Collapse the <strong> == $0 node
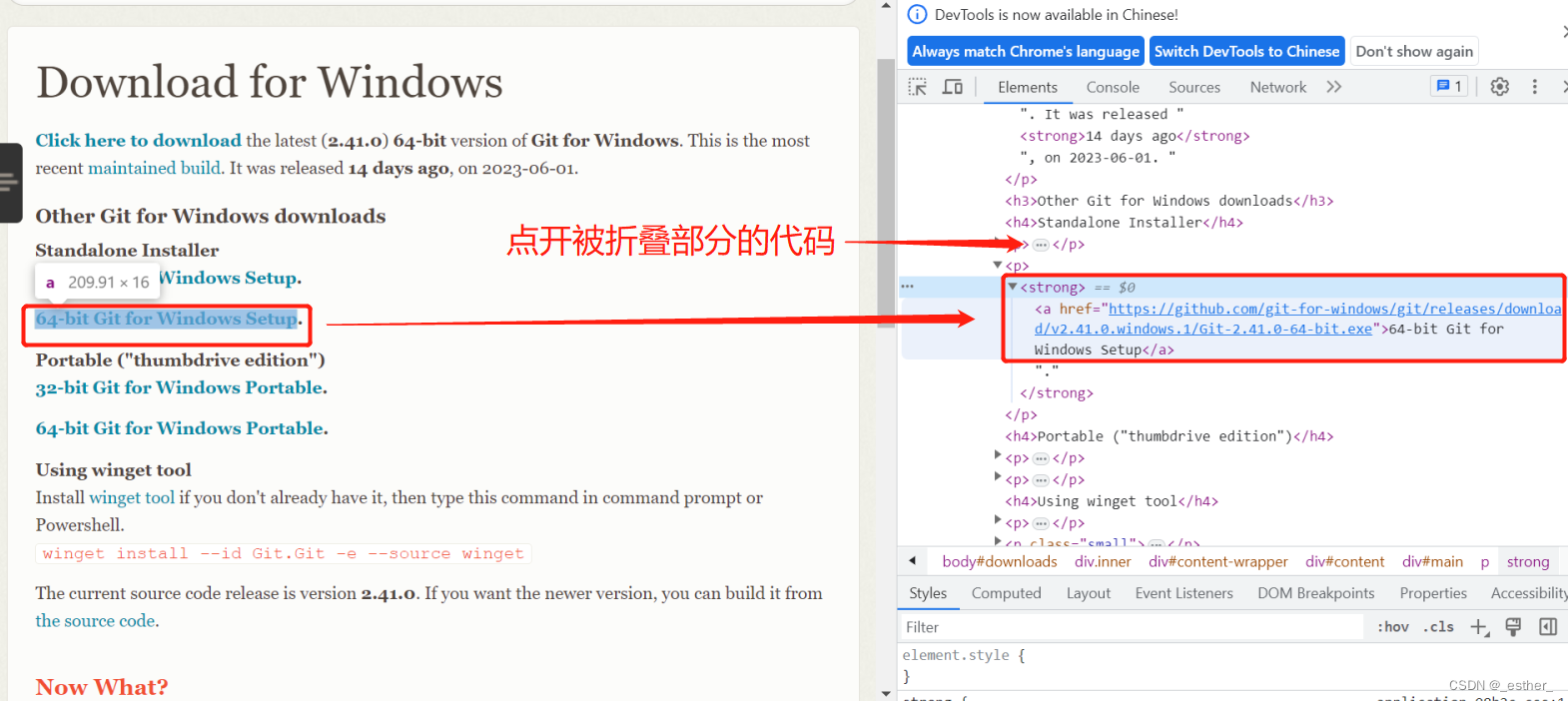Viewport: 1568px width, 701px height. pyautogui.click(x=1012, y=287)
